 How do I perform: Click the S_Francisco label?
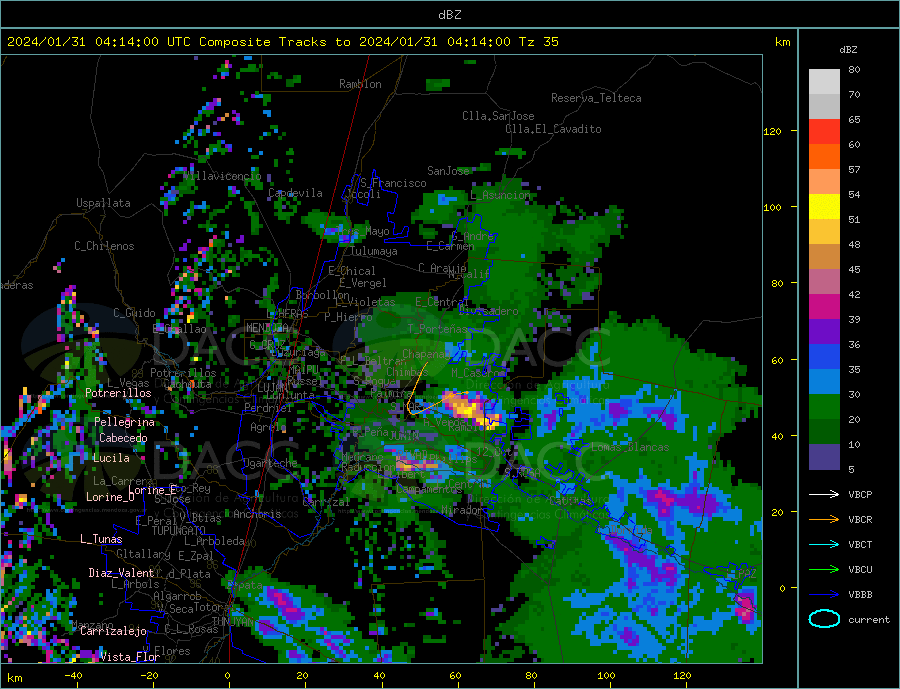(x=393, y=183)
